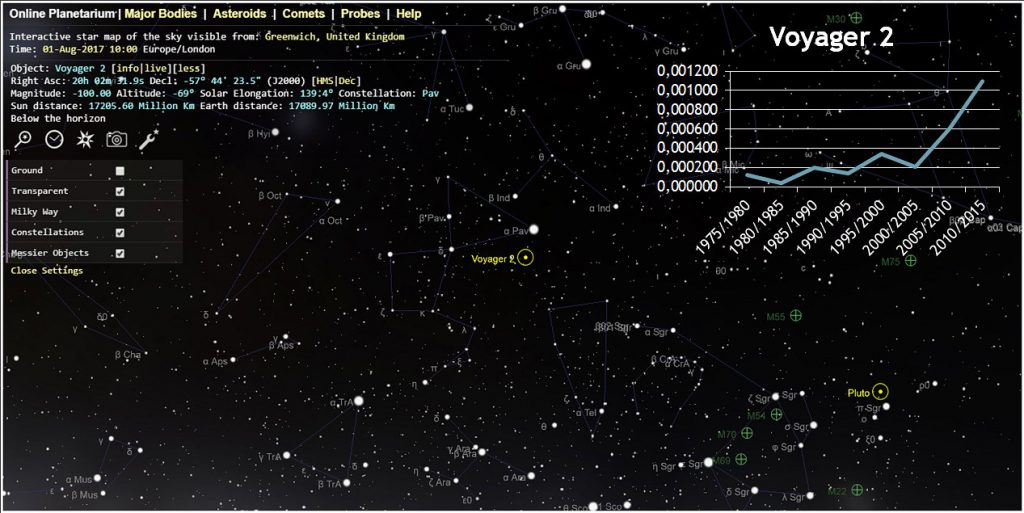Open the Asteroids menu
The height and width of the screenshot is (513, 1024).
coord(240,14)
